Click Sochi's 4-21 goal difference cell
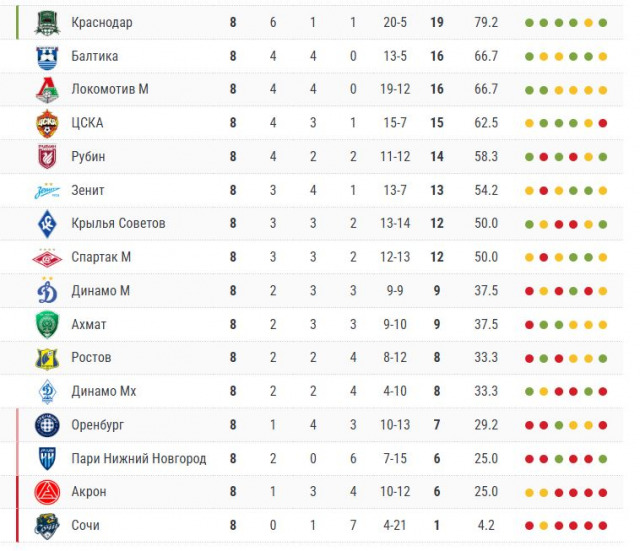 [x=395, y=525]
